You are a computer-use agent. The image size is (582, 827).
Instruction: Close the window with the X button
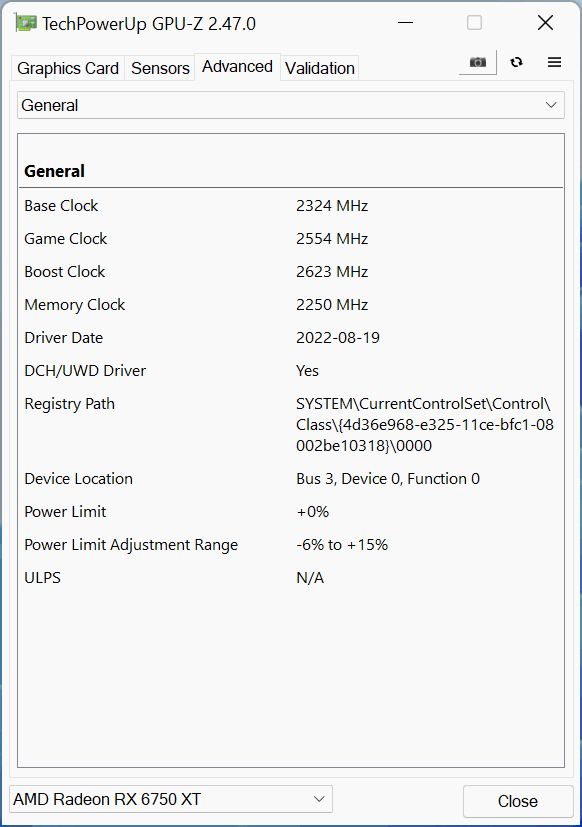(x=545, y=23)
